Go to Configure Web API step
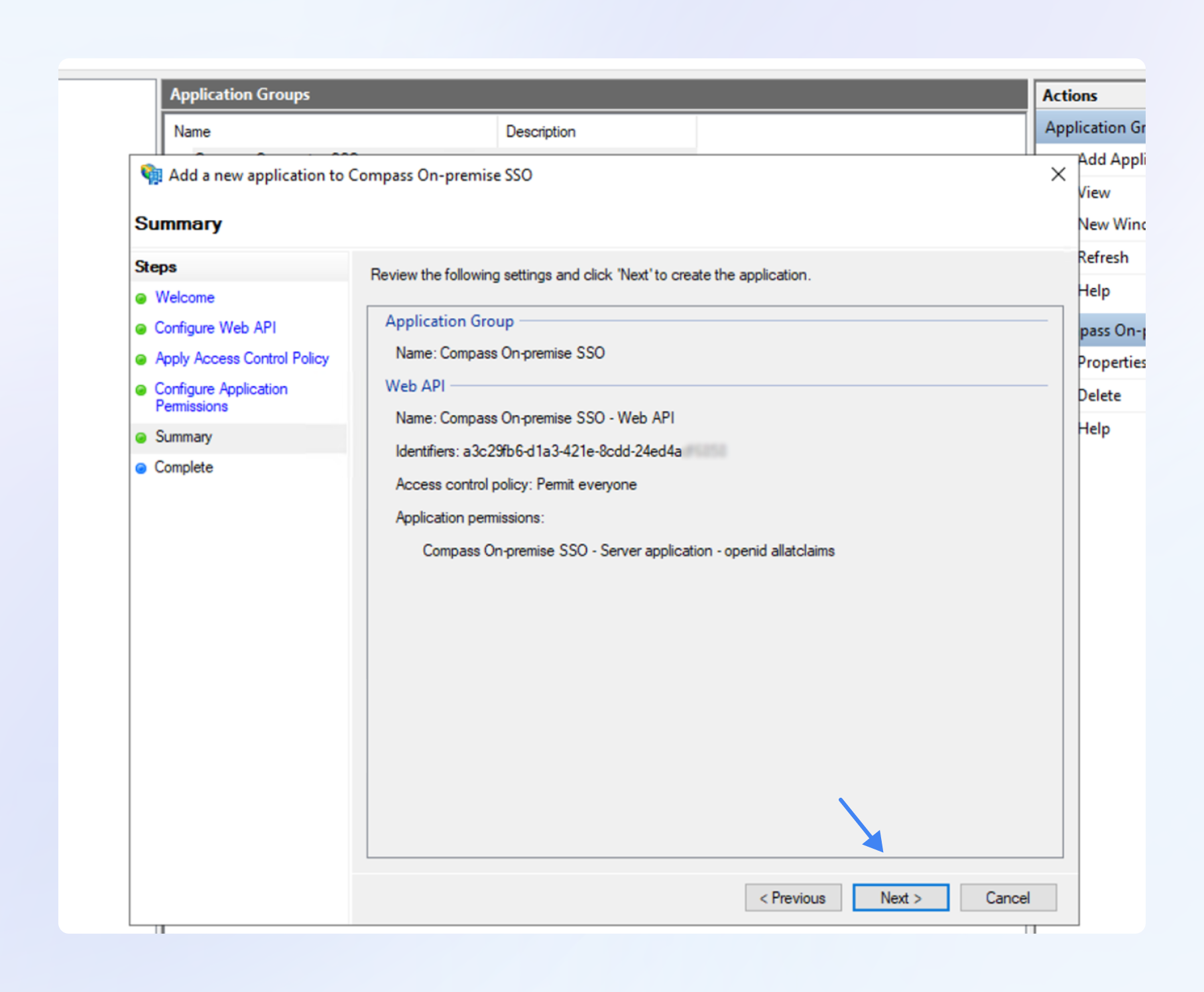 (215, 328)
